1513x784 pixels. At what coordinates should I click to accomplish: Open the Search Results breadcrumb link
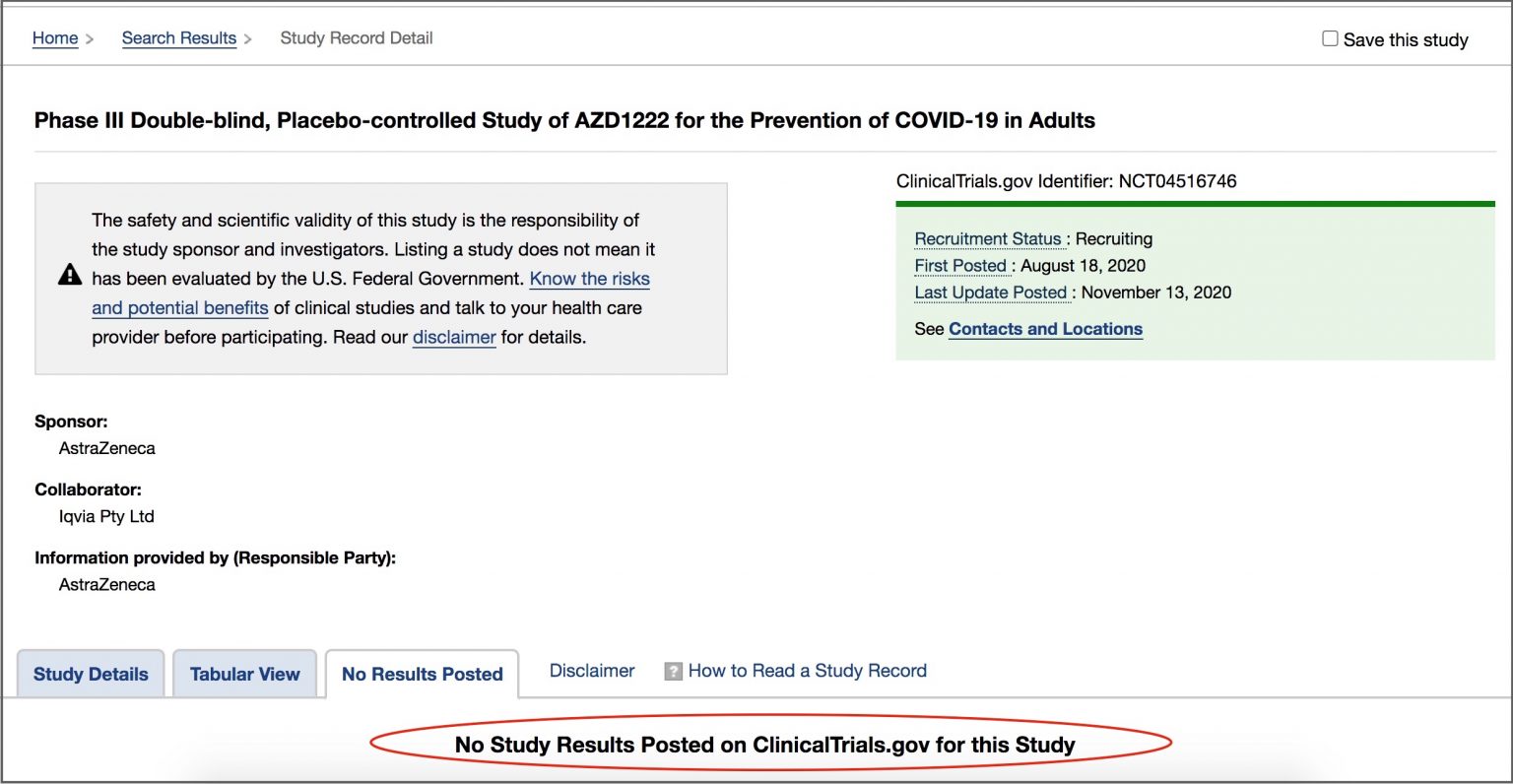click(x=179, y=38)
